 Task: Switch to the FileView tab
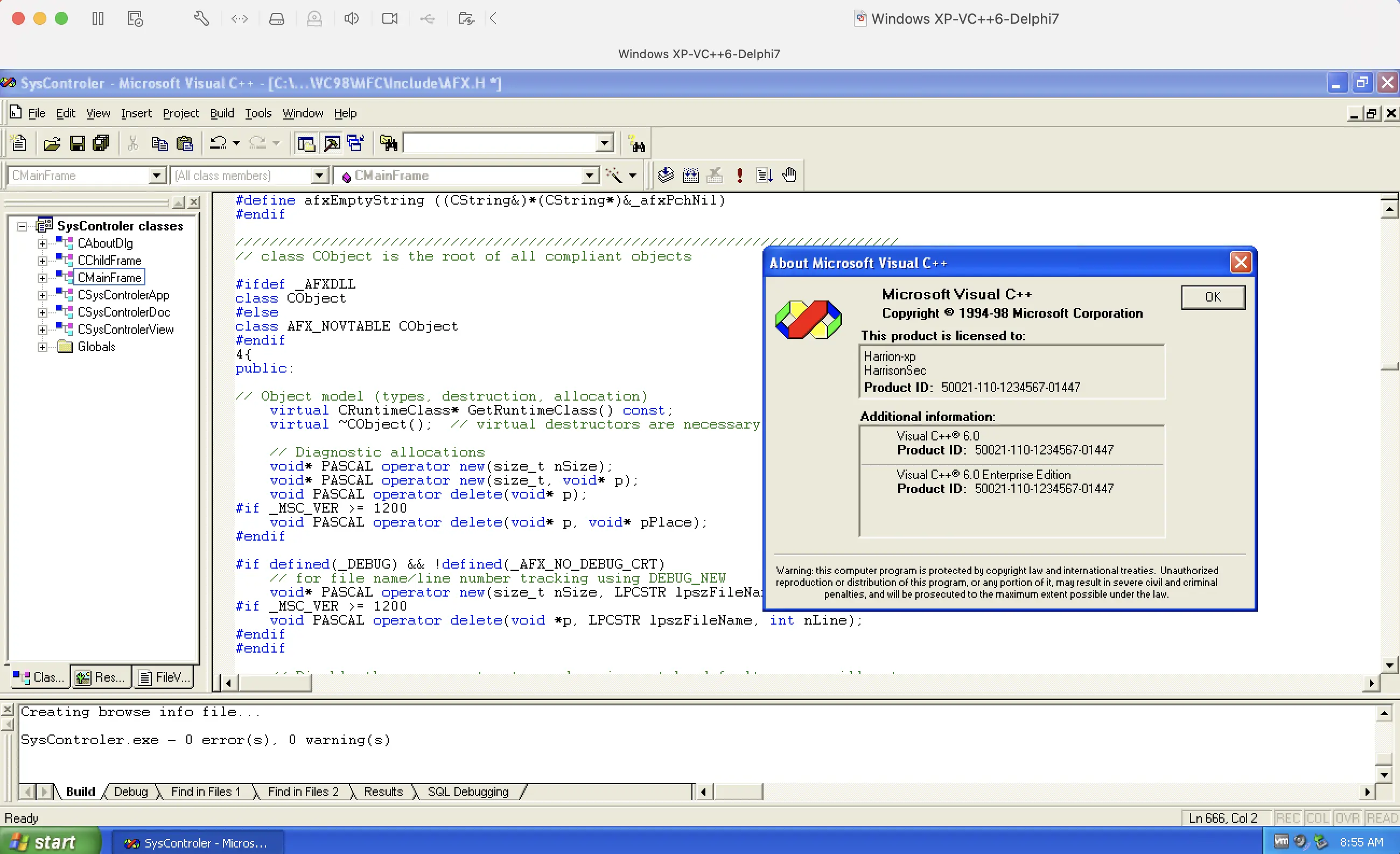(x=164, y=677)
